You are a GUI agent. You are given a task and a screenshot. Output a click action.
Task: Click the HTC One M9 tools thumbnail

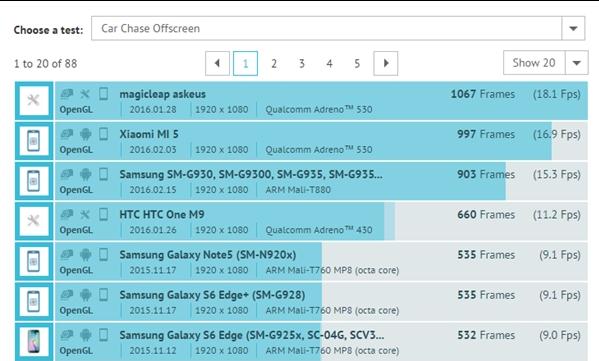pyautogui.click(x=34, y=221)
